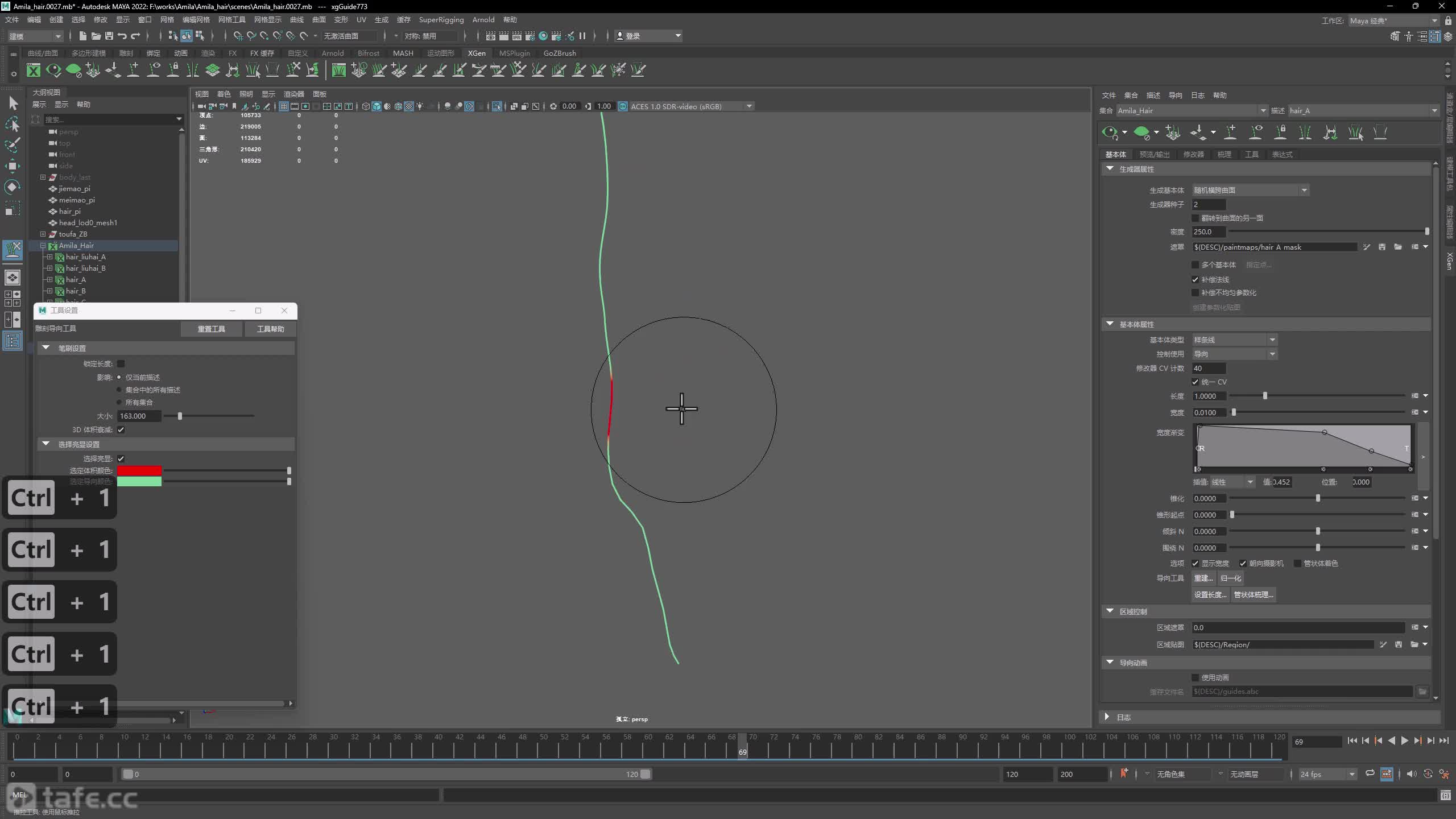Open the Arnold menu in menu bar

click(483, 19)
